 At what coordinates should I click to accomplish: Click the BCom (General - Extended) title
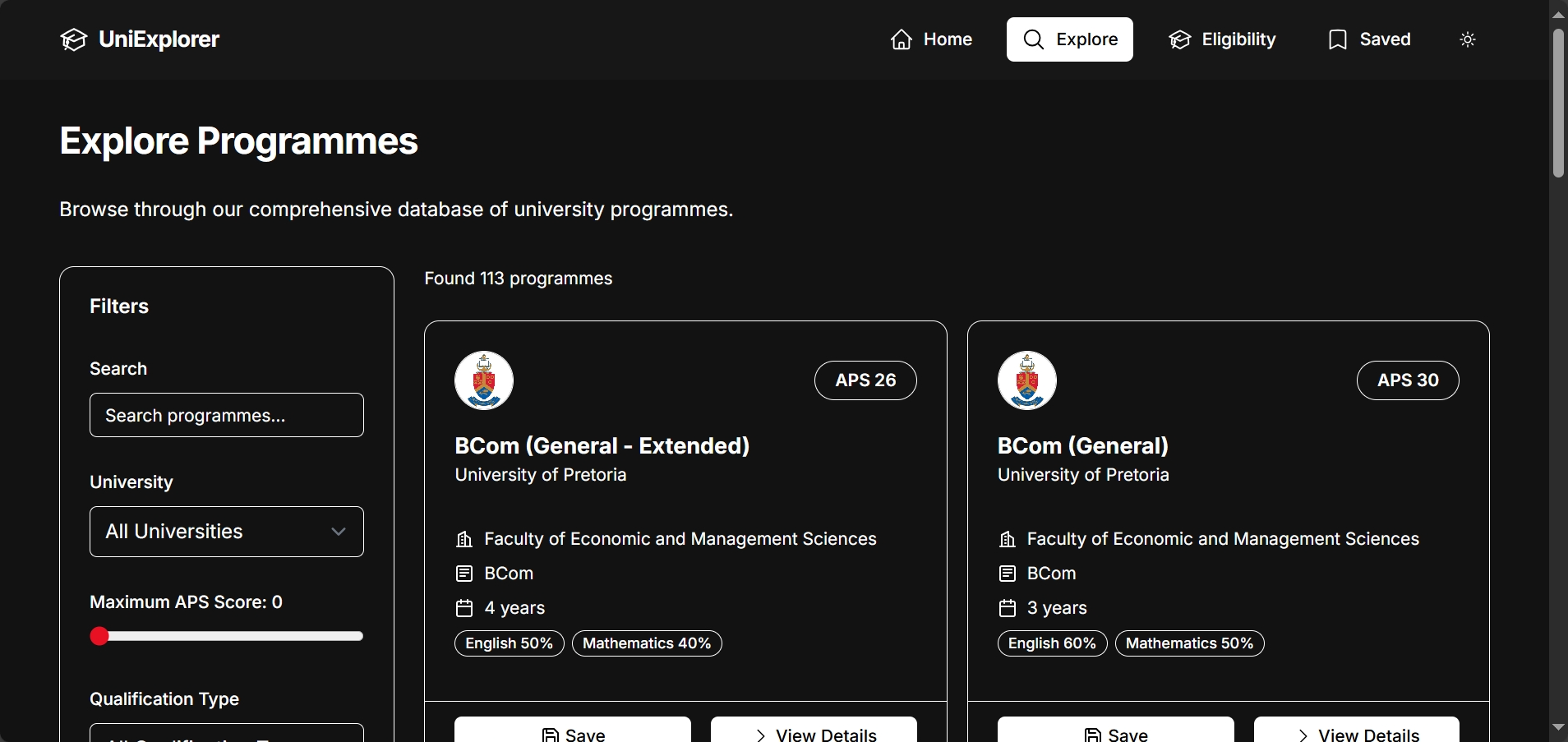(602, 445)
